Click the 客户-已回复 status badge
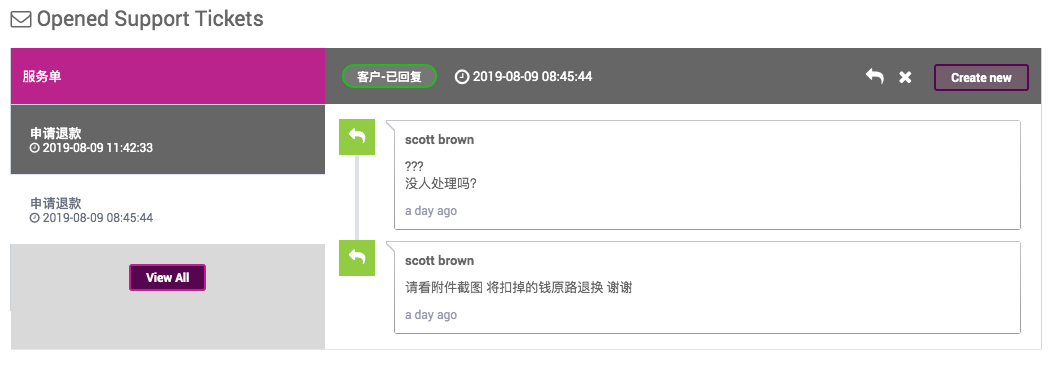Image resolution: width=1054 pixels, height=379 pixels. [x=389, y=77]
